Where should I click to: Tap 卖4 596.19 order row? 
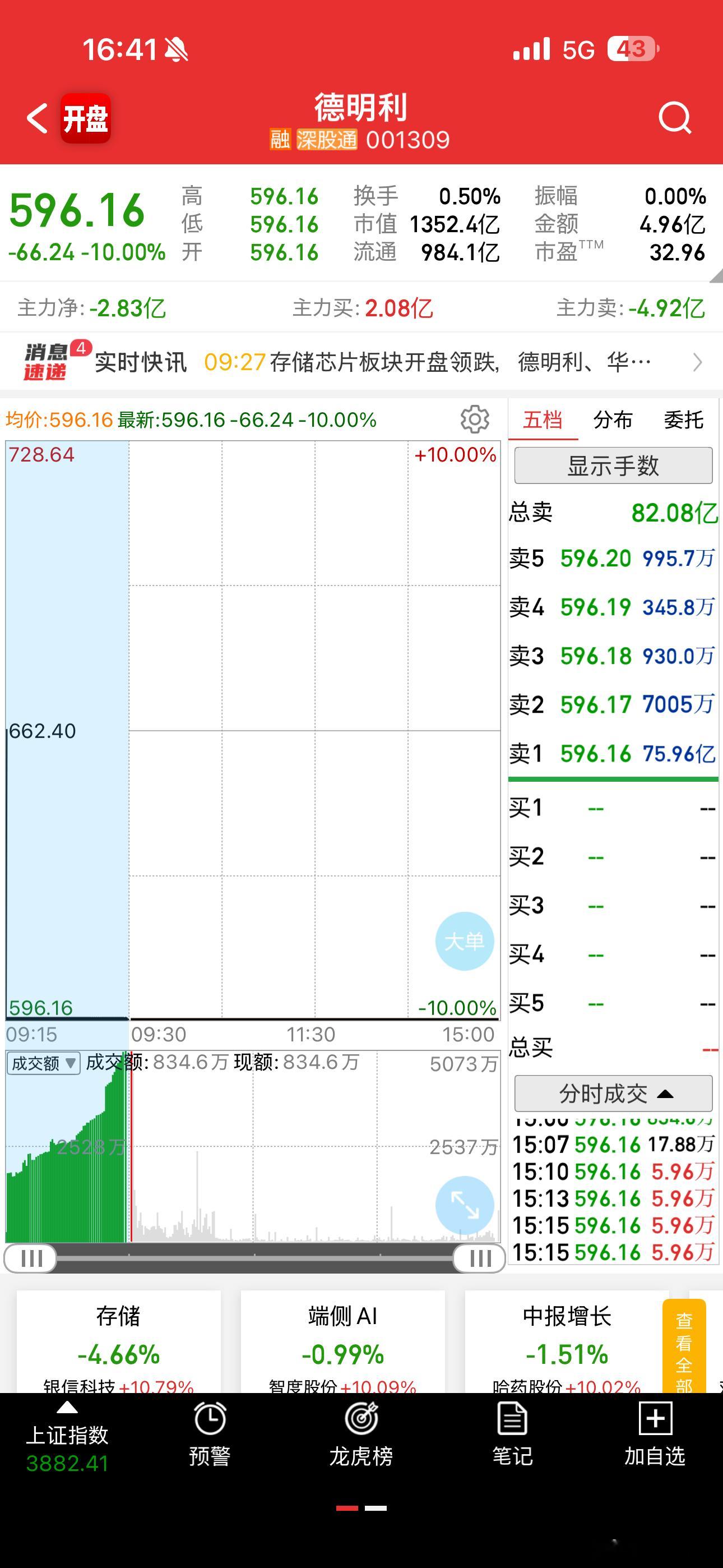coord(613,607)
